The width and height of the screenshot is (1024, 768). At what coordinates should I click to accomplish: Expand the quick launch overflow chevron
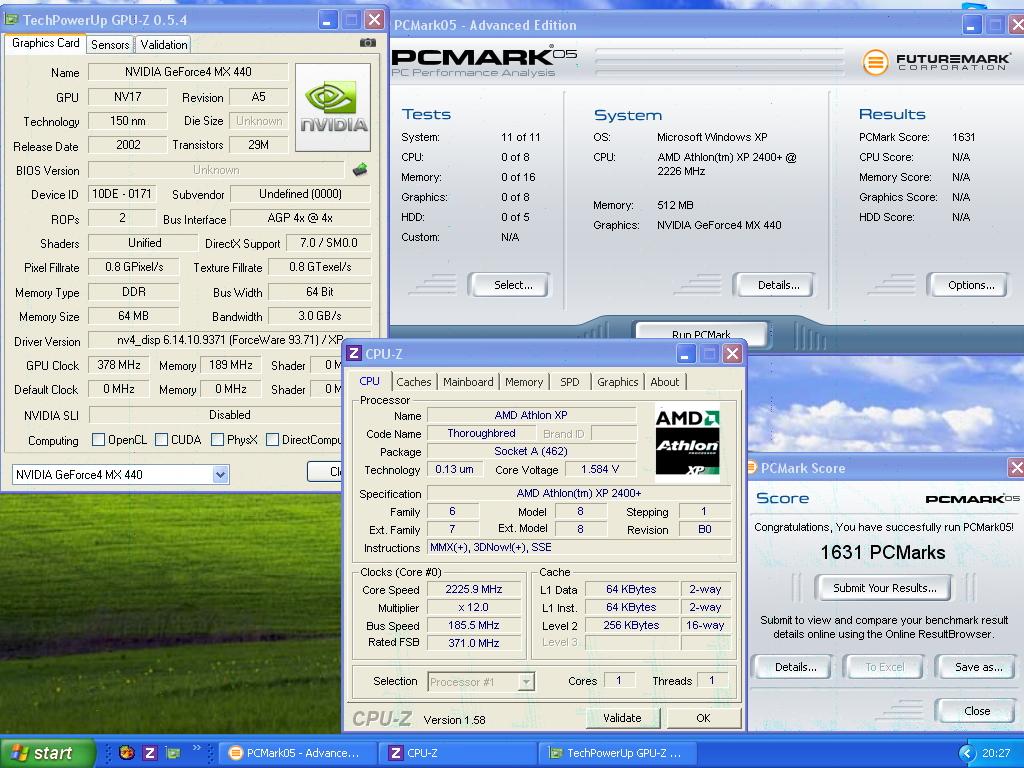coord(196,748)
